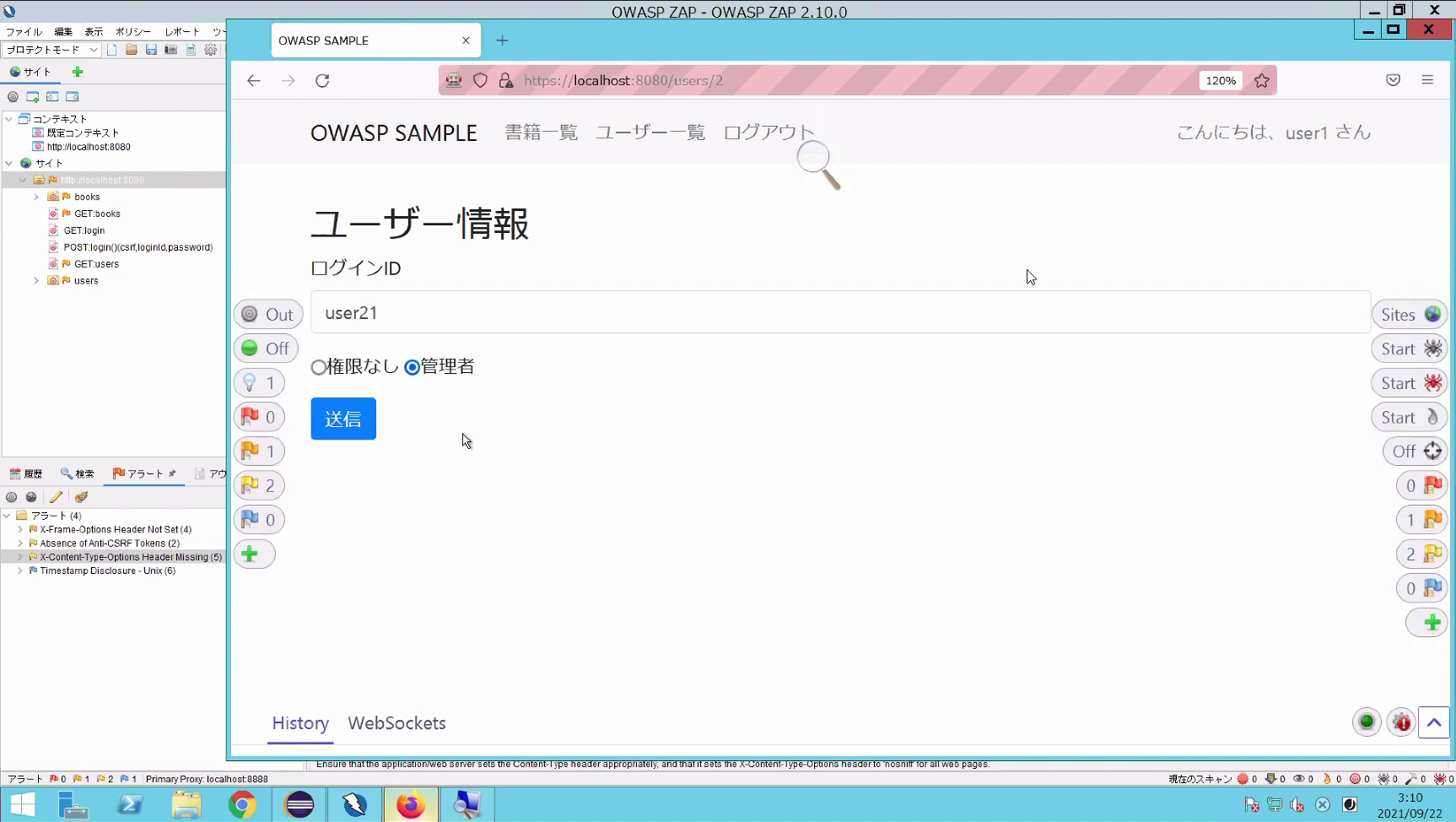1456x822 pixels.
Task: Toggle the right HUD Attack Mode Off button
Action: [1416, 452]
